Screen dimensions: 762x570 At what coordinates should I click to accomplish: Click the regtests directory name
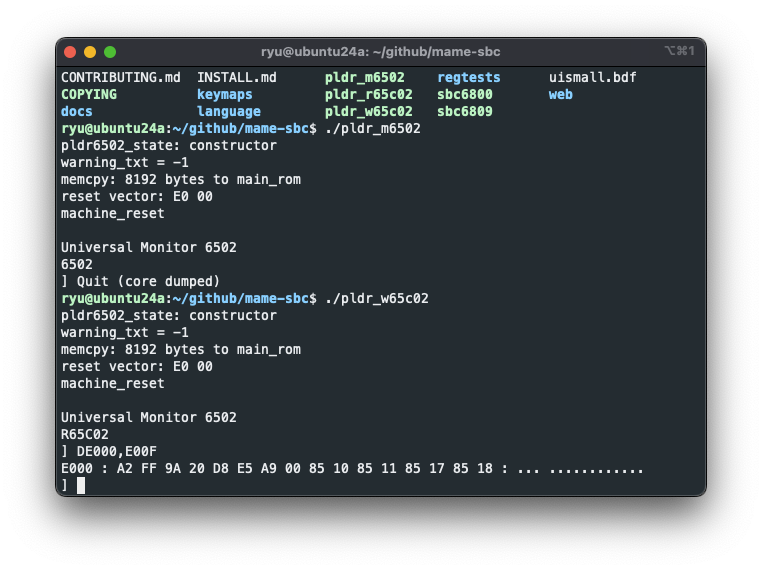click(x=468, y=77)
